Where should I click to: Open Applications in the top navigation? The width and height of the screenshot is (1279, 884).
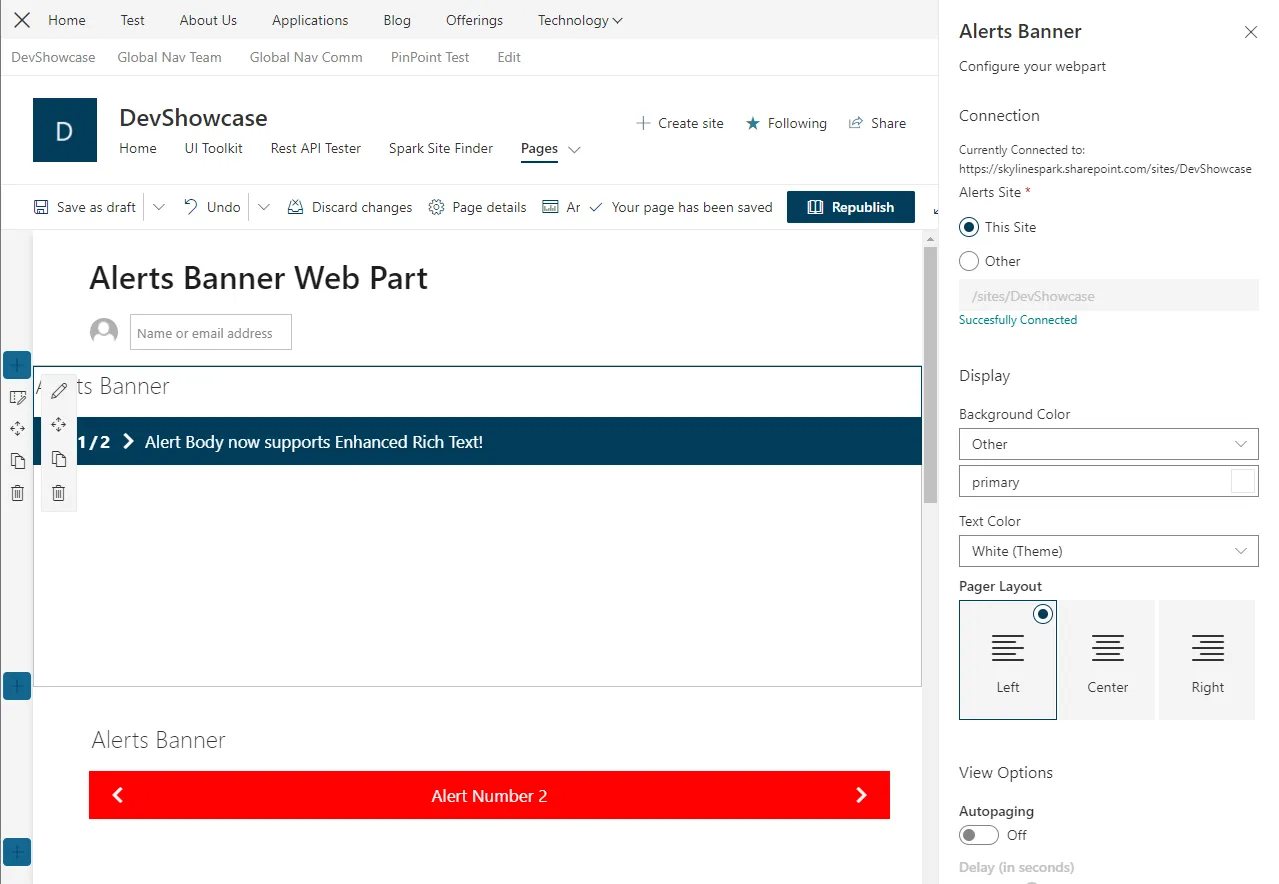pyautogui.click(x=310, y=20)
